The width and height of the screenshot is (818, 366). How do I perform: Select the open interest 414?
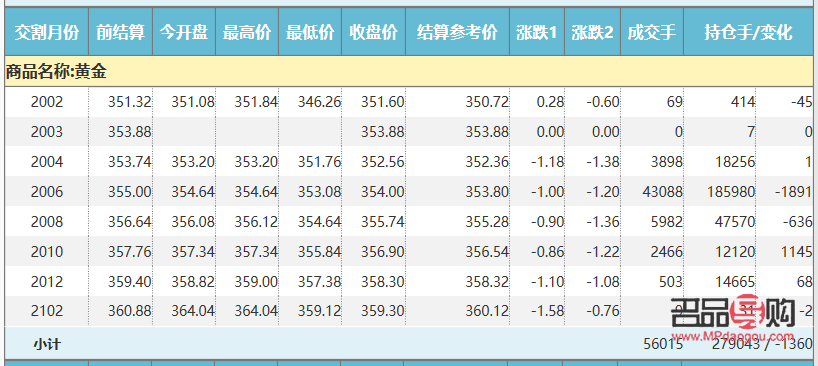click(742, 102)
